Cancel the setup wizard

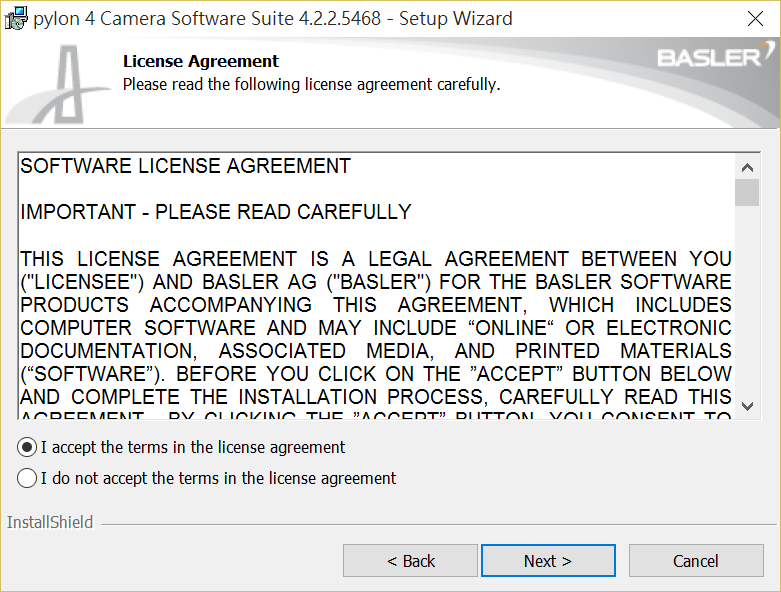(696, 561)
